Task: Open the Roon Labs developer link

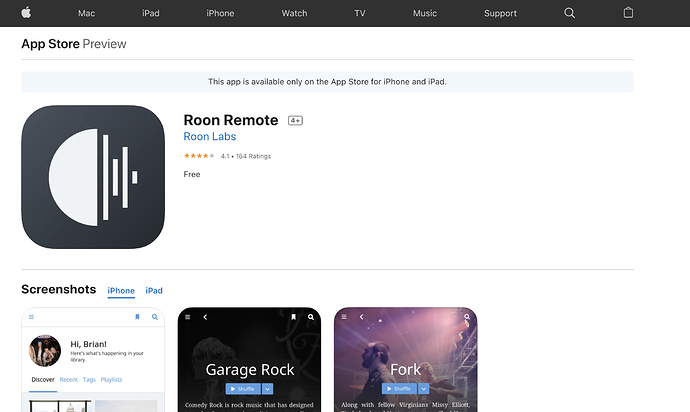Action: click(x=209, y=136)
